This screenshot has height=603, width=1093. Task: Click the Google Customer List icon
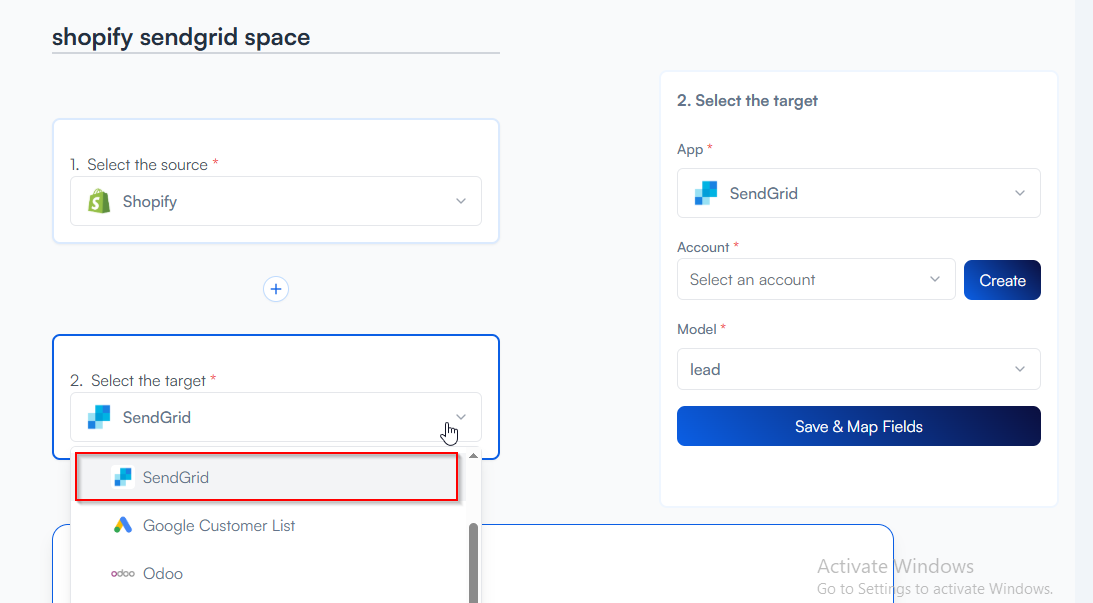click(122, 525)
